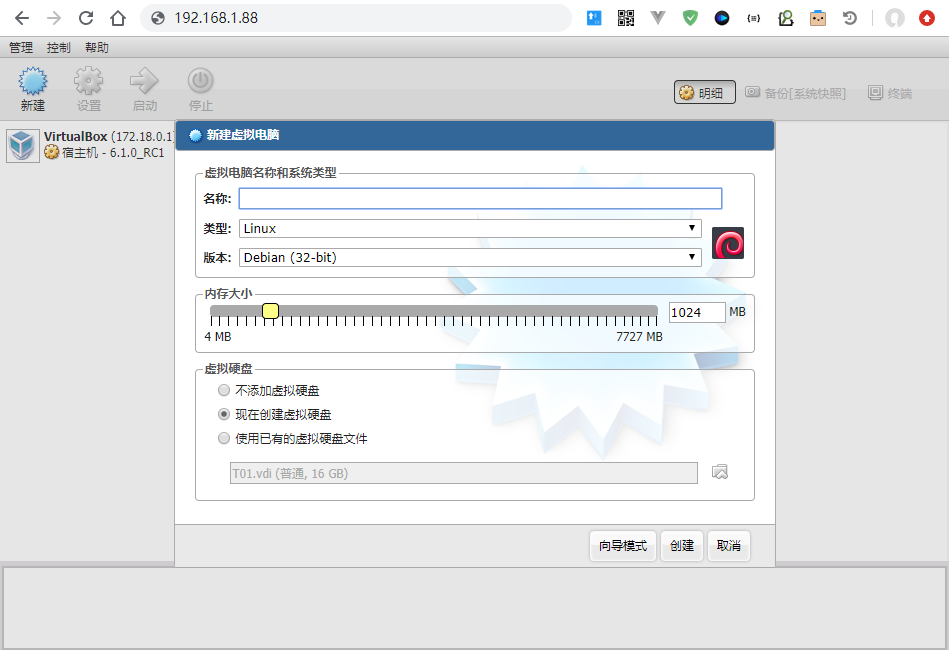Click the 名称 text input field

(480, 198)
